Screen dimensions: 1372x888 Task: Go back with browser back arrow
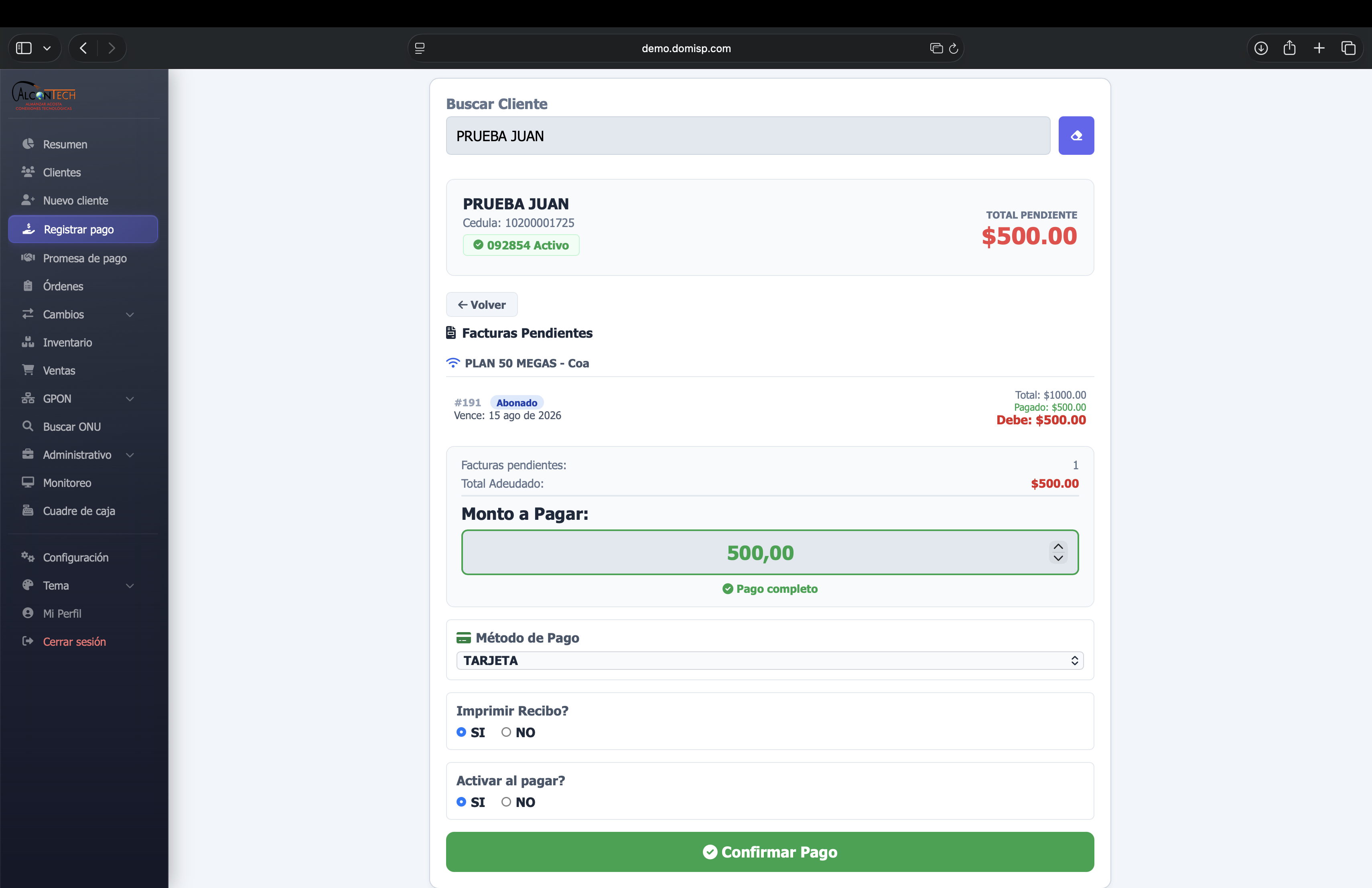tap(83, 48)
